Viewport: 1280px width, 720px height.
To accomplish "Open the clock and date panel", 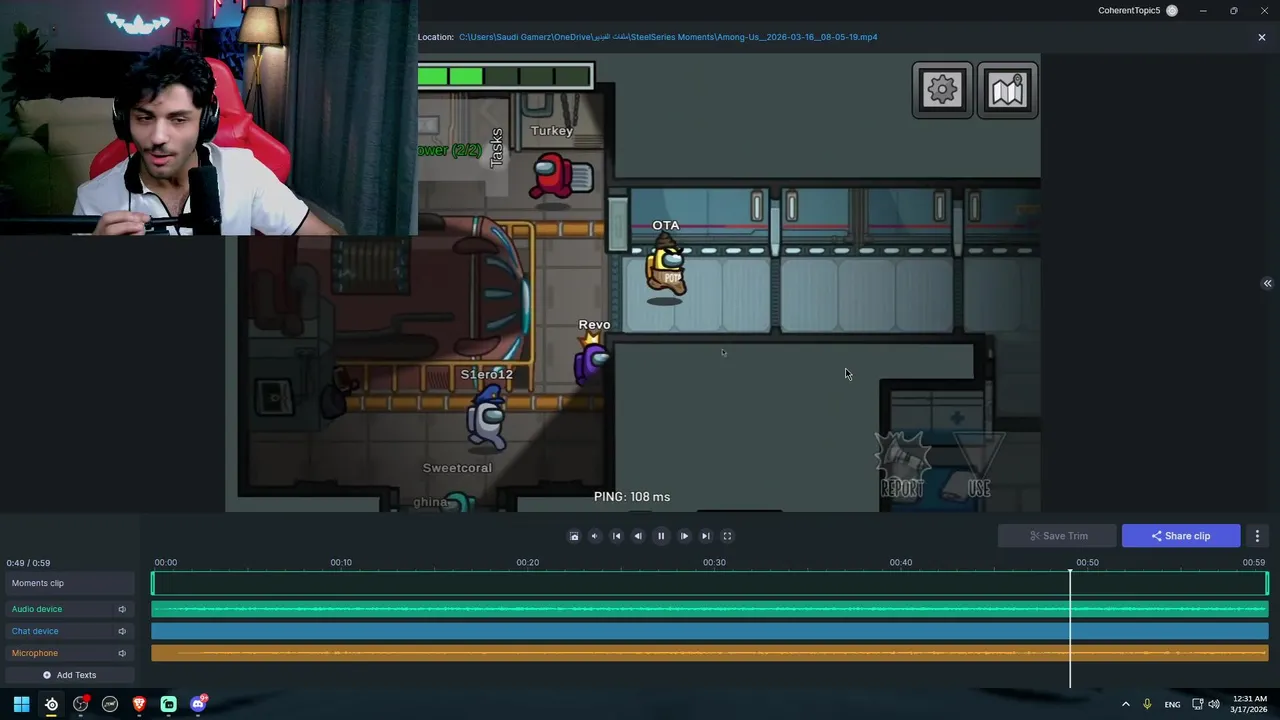I will 1249,704.
